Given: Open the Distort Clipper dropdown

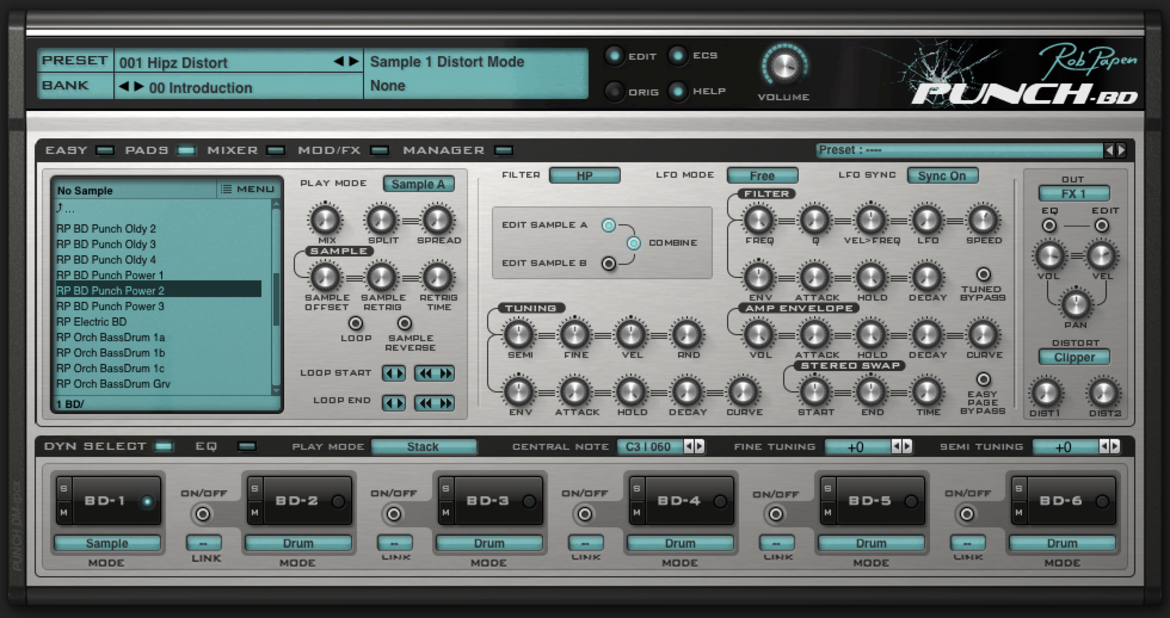Looking at the screenshot, I should 1074,357.
